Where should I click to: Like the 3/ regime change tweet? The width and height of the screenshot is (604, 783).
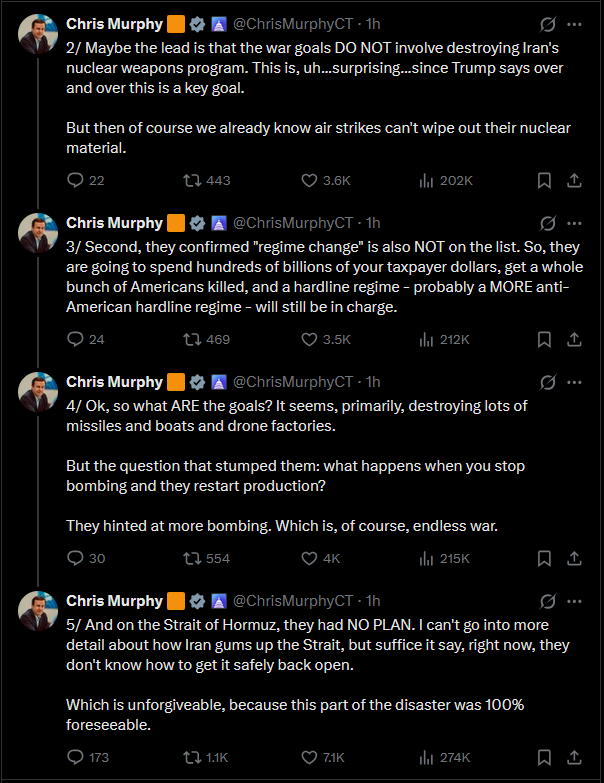tap(310, 339)
